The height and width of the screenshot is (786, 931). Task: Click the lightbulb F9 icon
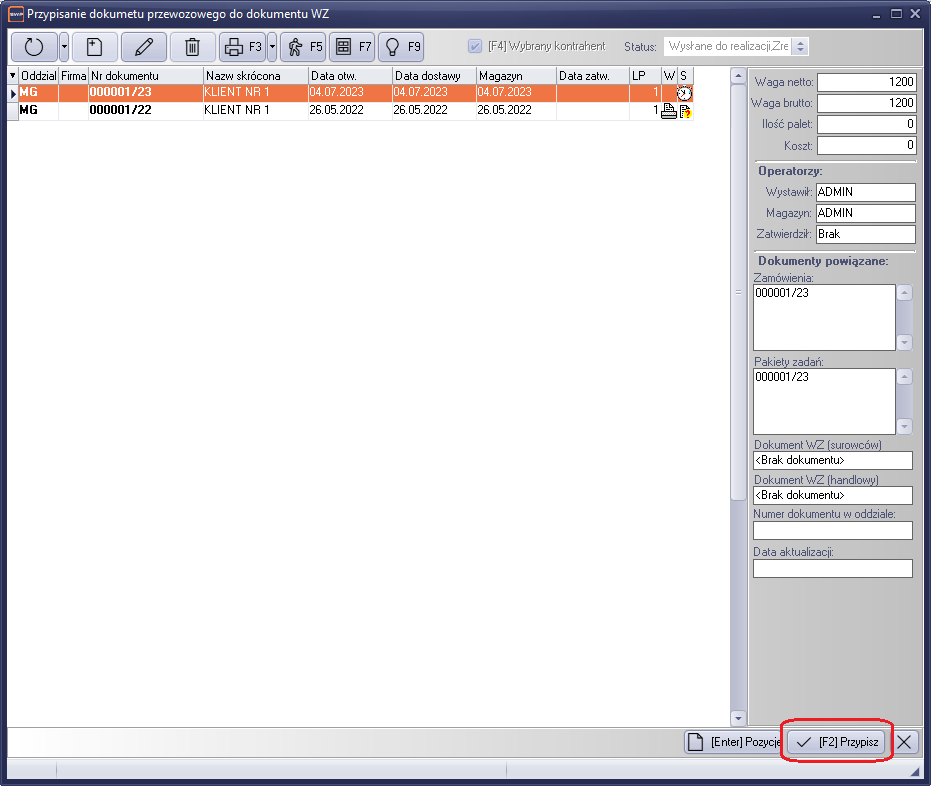[401, 47]
